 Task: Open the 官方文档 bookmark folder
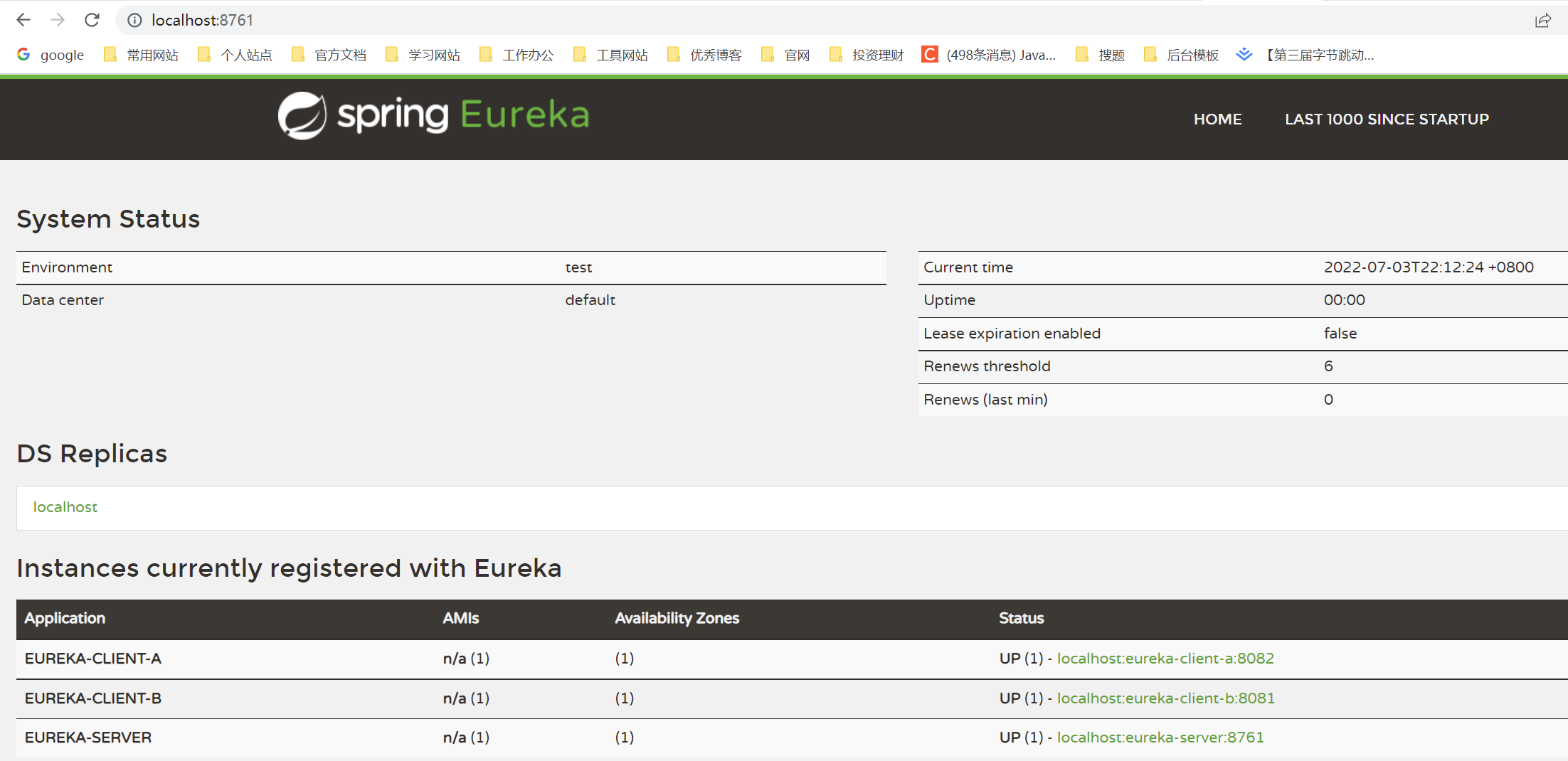[x=329, y=55]
